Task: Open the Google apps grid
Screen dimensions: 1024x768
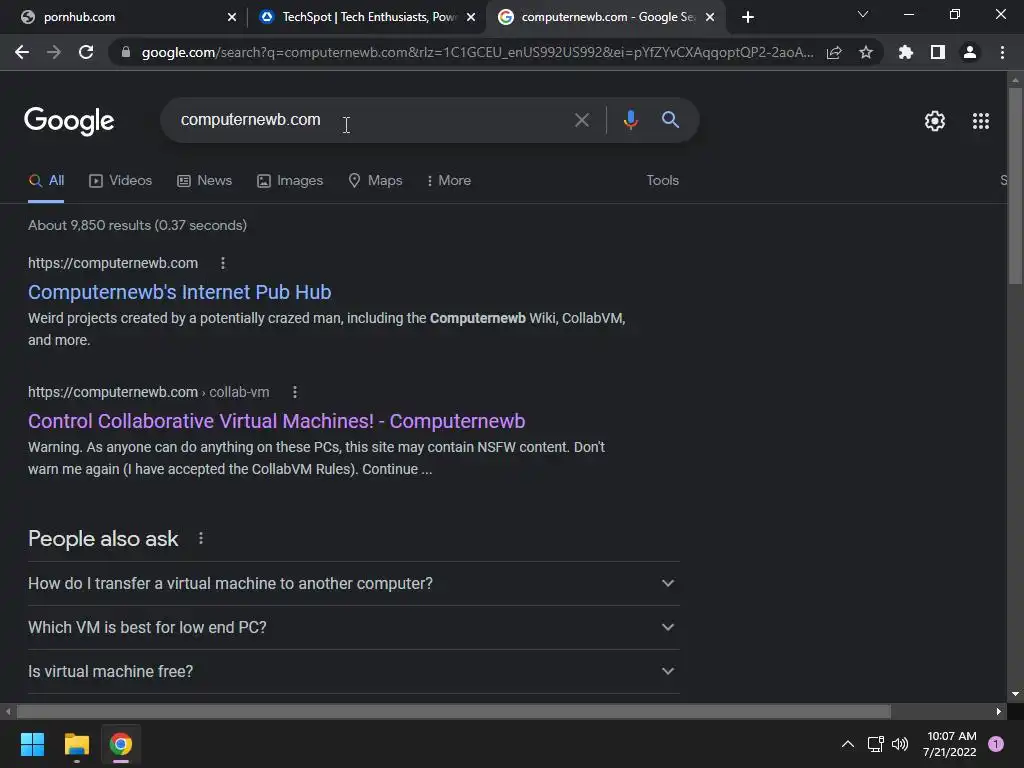Action: tap(981, 121)
